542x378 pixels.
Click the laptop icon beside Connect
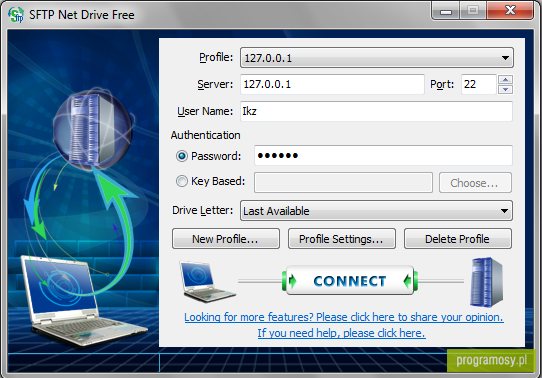207,282
